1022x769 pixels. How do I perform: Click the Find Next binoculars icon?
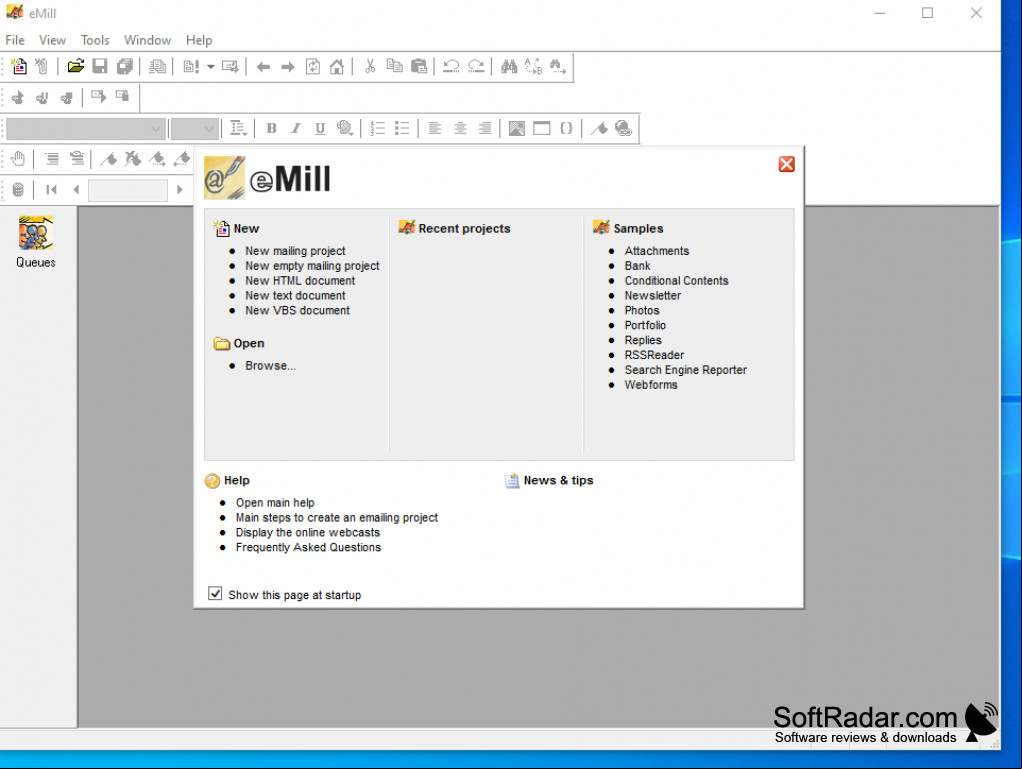(558, 66)
